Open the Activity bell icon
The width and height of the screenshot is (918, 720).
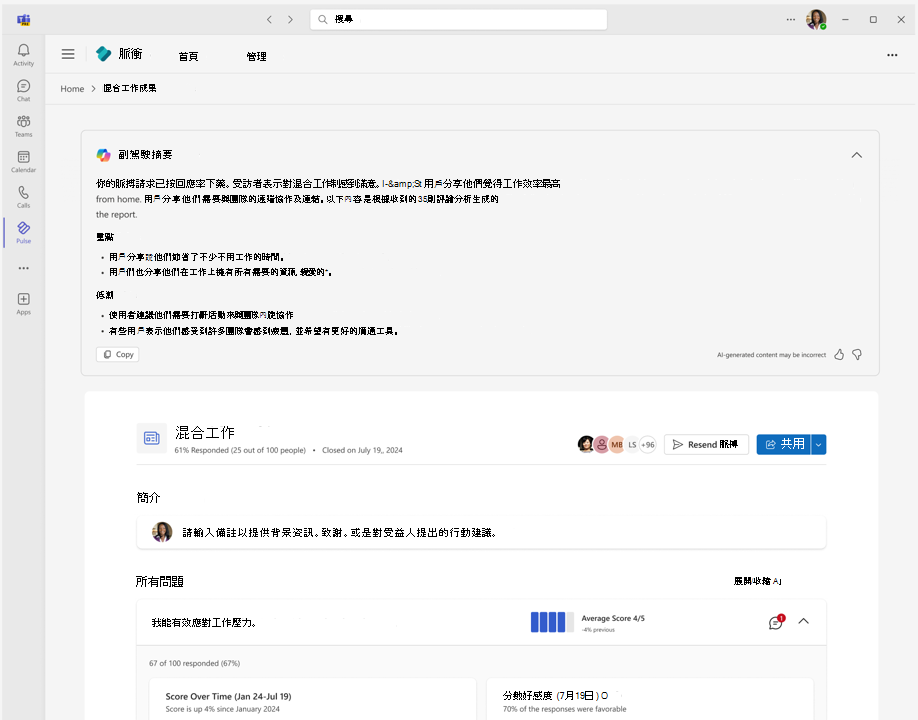pyautogui.click(x=23, y=55)
